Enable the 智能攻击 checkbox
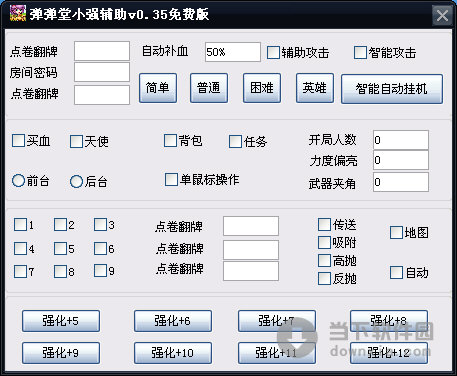Image resolution: width=457 pixels, height=376 pixels. click(x=360, y=53)
